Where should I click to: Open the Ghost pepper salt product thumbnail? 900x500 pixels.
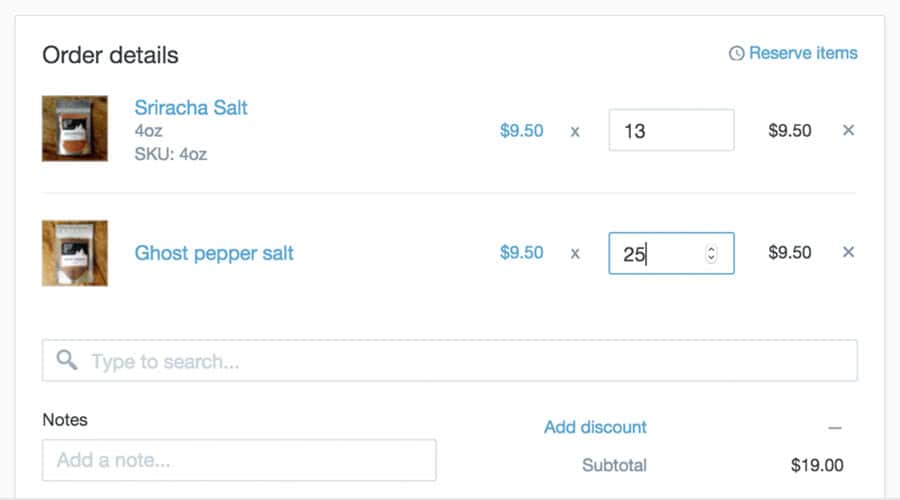[75, 253]
